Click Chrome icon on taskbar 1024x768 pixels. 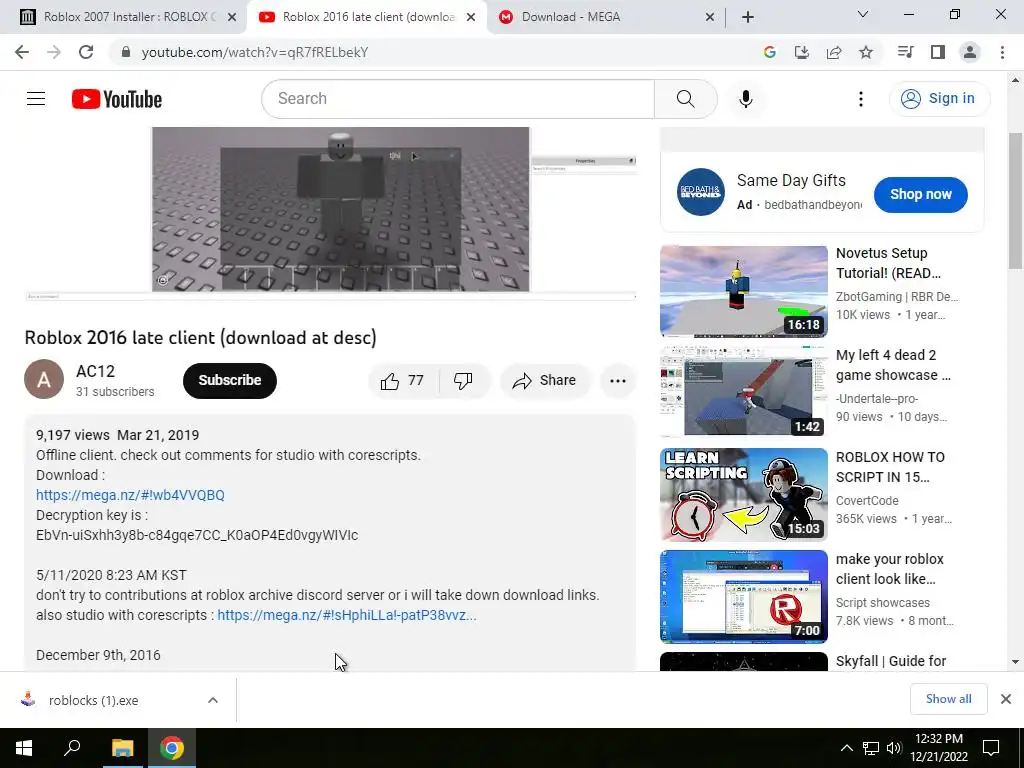click(x=172, y=748)
